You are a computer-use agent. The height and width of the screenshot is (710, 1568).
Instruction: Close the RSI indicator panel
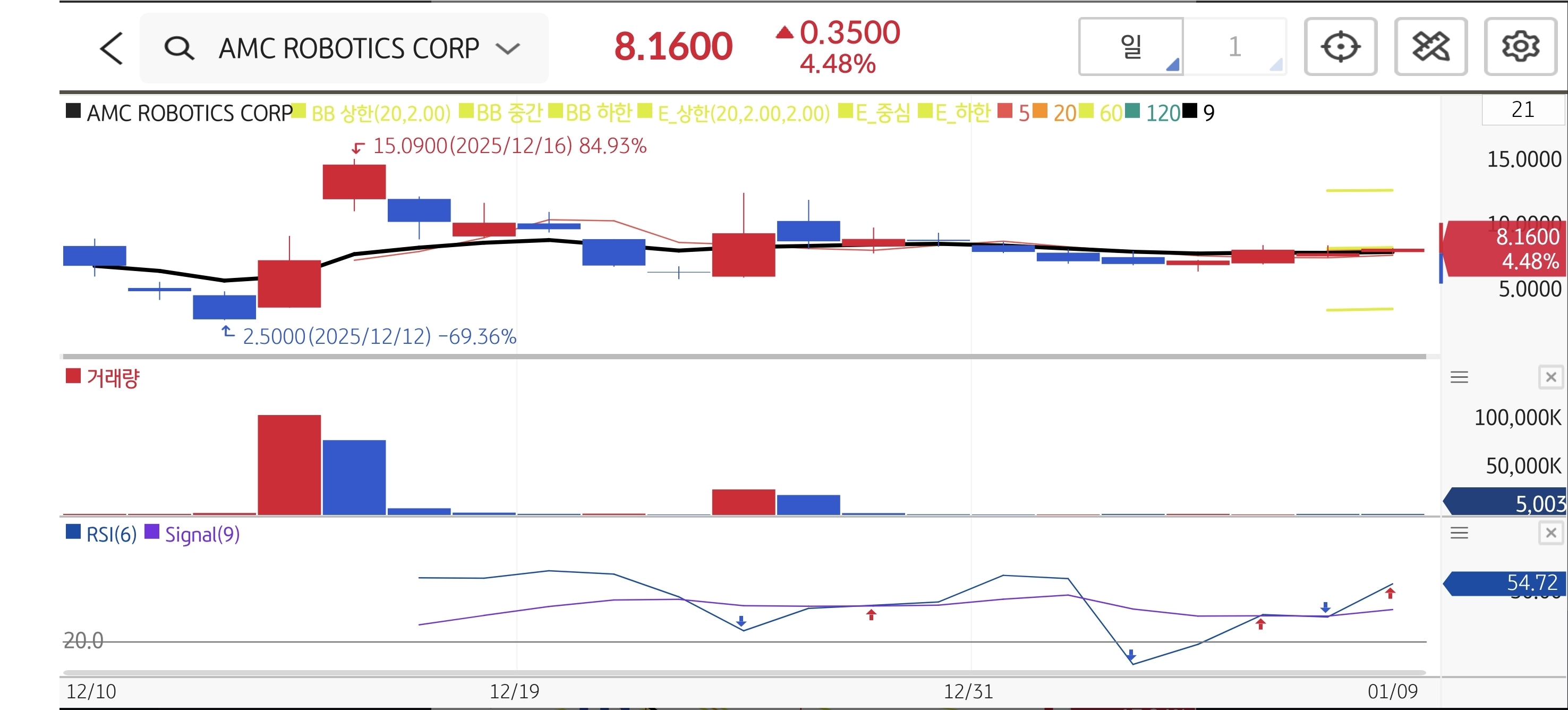[1550, 534]
